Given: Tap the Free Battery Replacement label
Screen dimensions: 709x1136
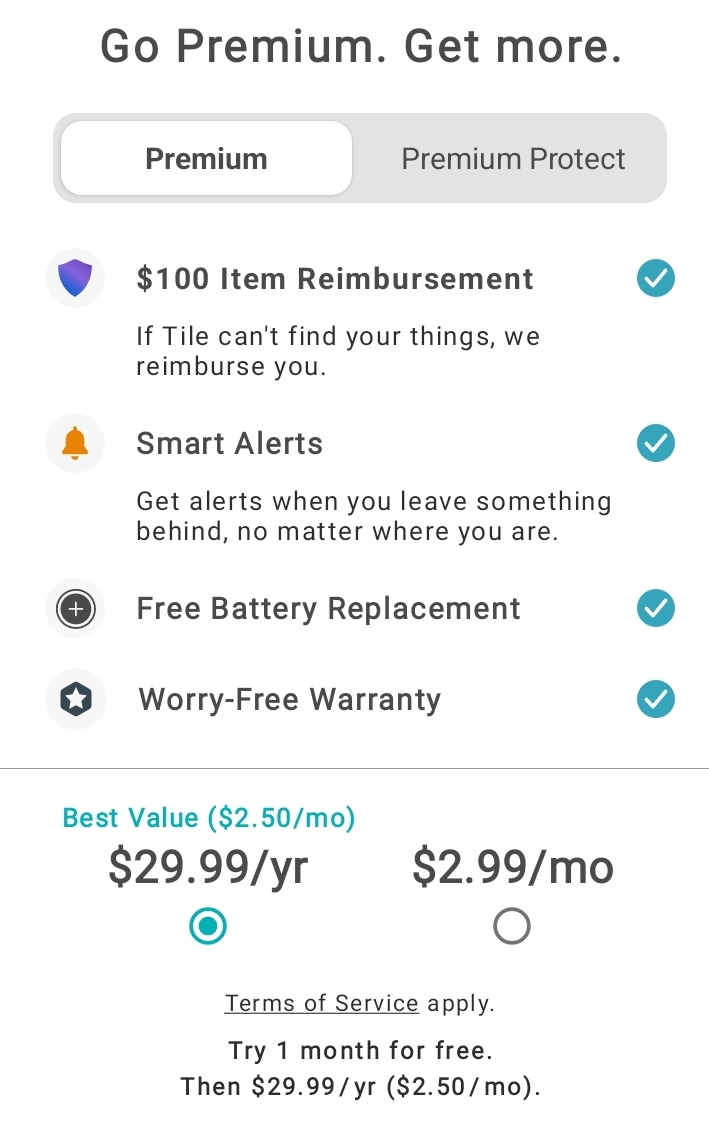Looking at the screenshot, I should 329,609.
